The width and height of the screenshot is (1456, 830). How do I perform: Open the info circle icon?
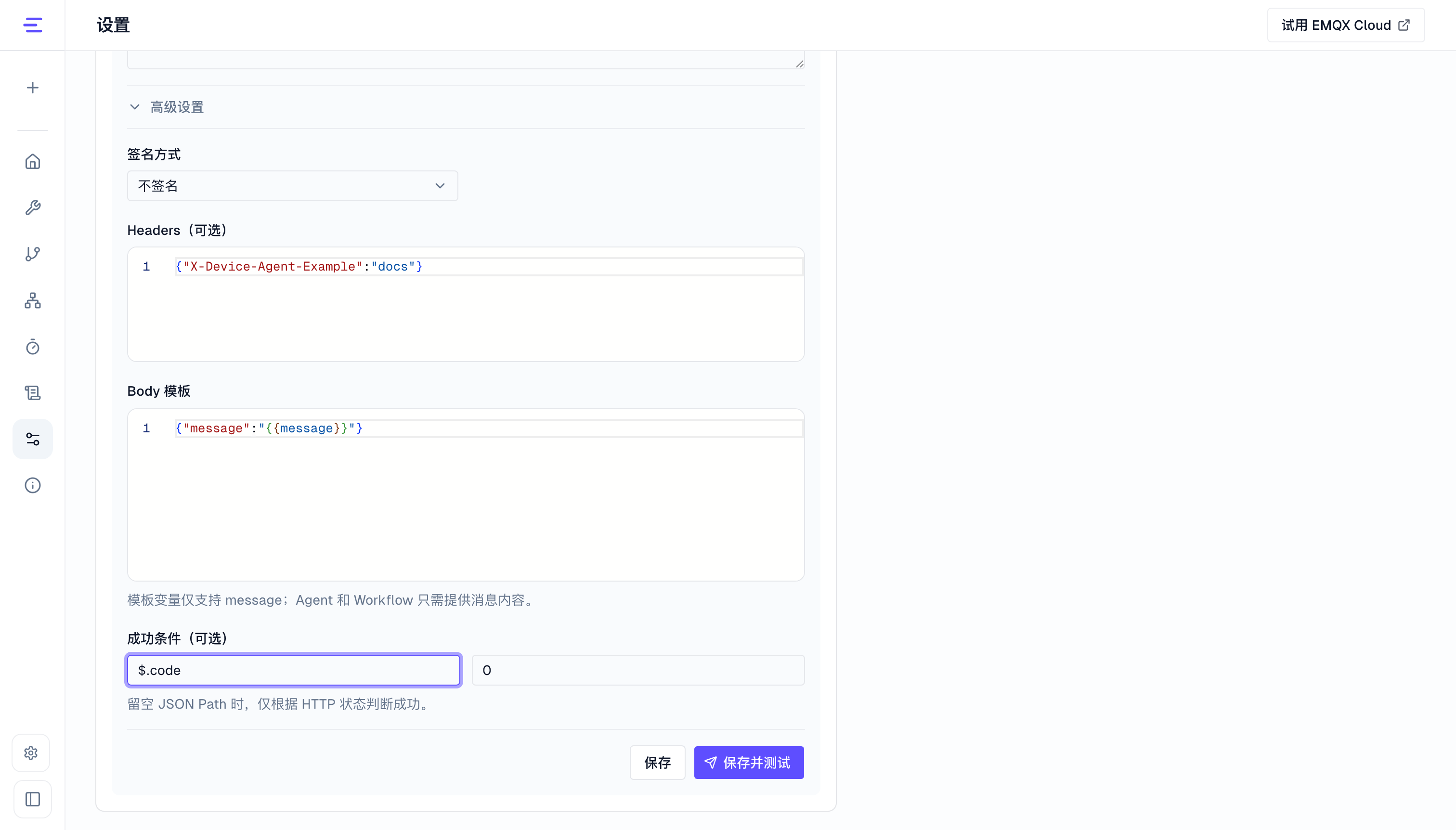32,485
